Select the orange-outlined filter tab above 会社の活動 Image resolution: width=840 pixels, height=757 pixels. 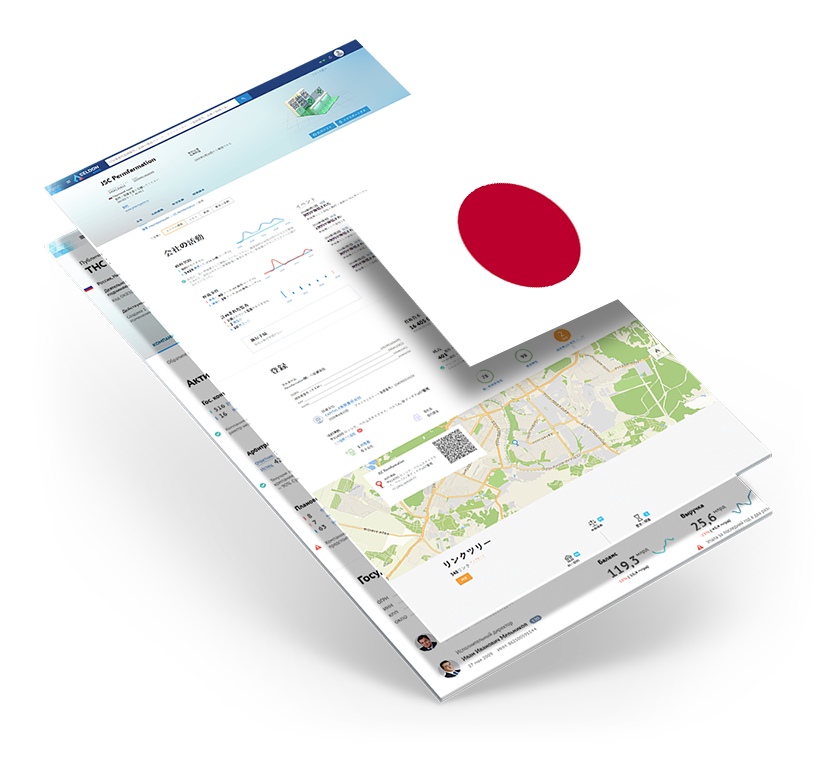[173, 229]
